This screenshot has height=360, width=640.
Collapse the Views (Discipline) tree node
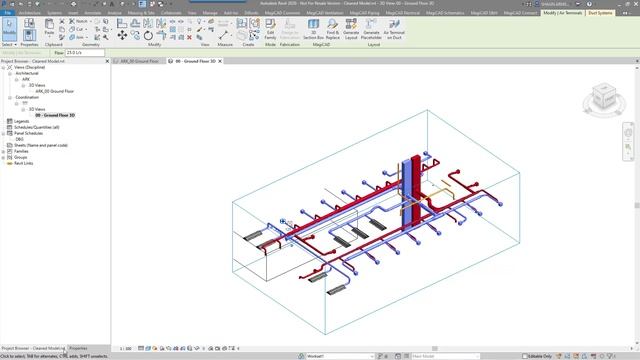[3, 67]
